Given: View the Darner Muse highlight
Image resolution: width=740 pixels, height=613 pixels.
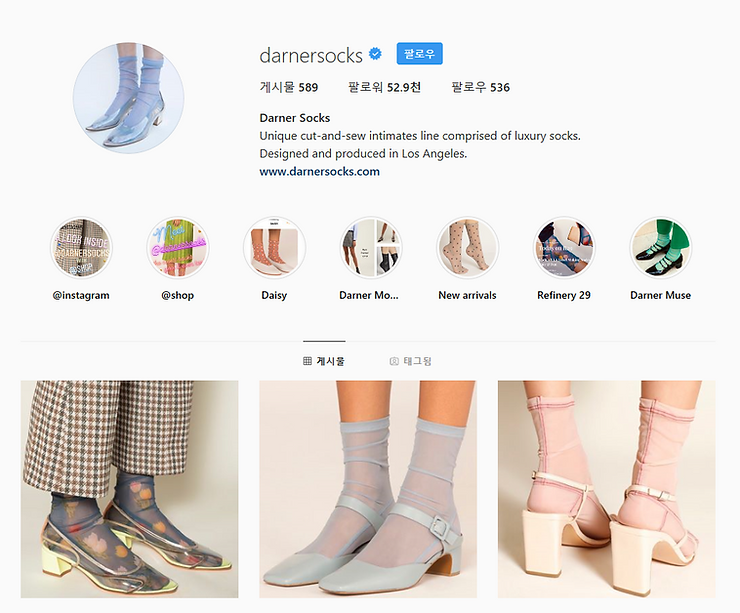Looking at the screenshot, I should point(661,247).
